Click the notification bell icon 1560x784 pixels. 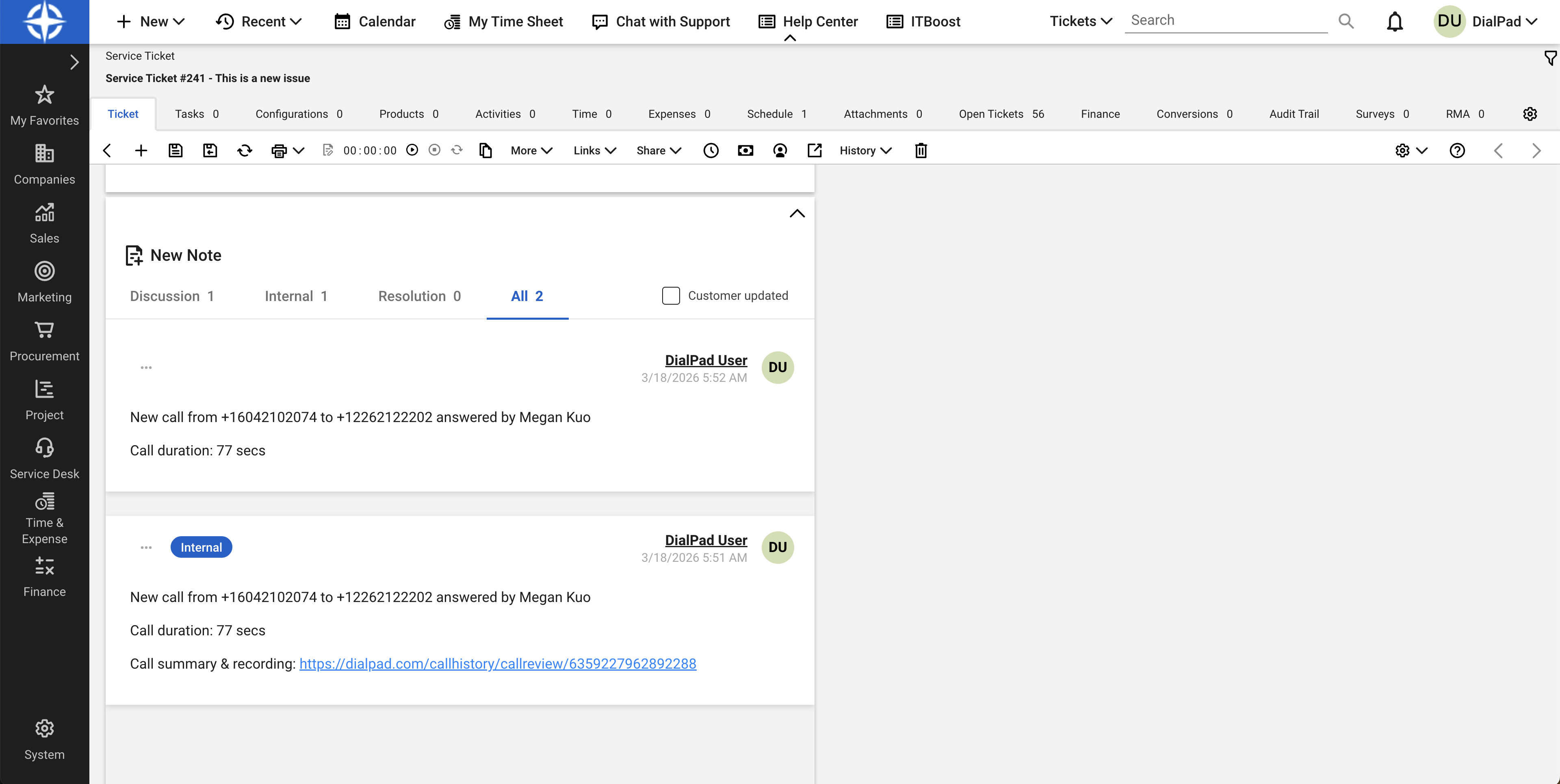[x=1395, y=21]
